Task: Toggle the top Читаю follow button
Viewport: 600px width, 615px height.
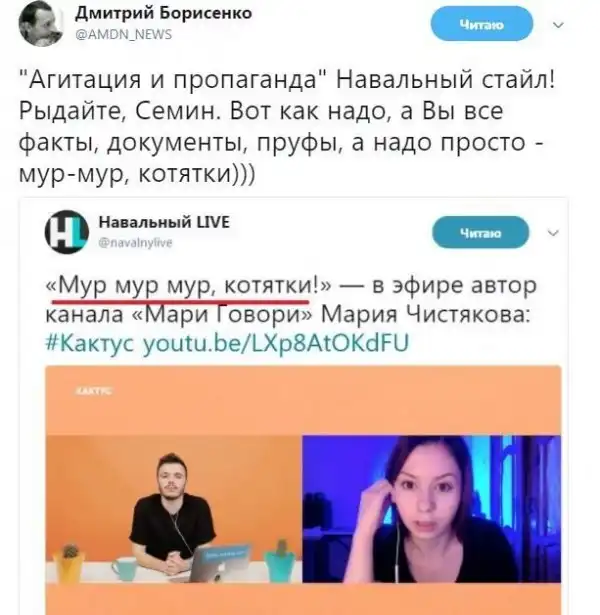Action: (482, 25)
